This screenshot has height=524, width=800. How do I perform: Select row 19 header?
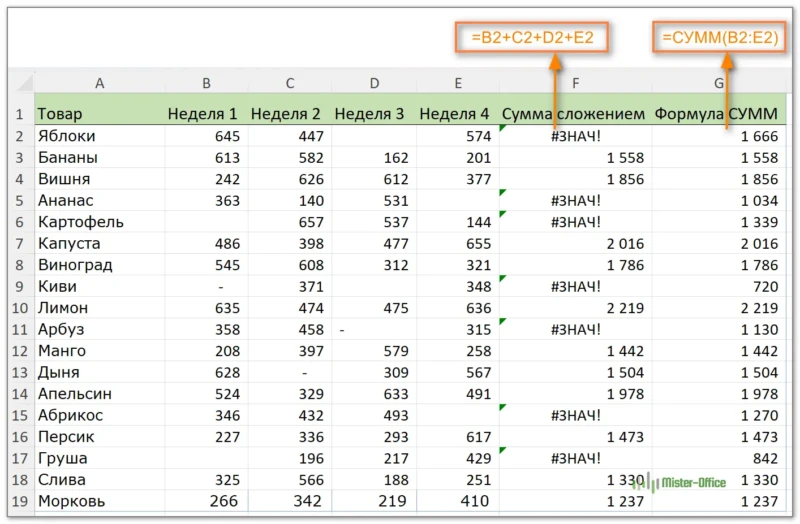(x=19, y=501)
